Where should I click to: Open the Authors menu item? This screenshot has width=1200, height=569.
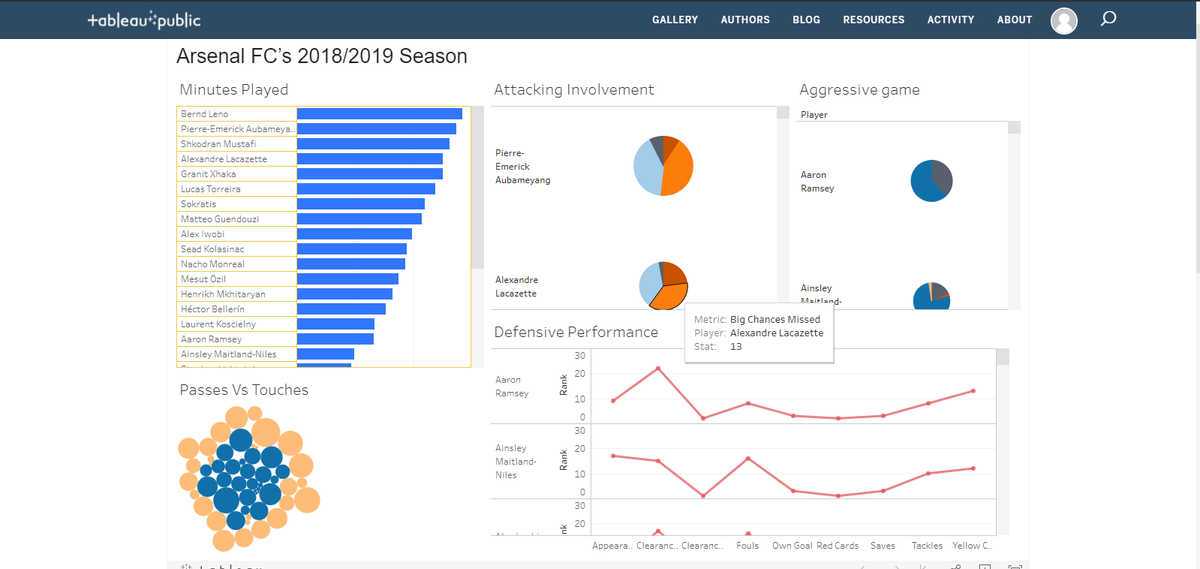coord(745,20)
